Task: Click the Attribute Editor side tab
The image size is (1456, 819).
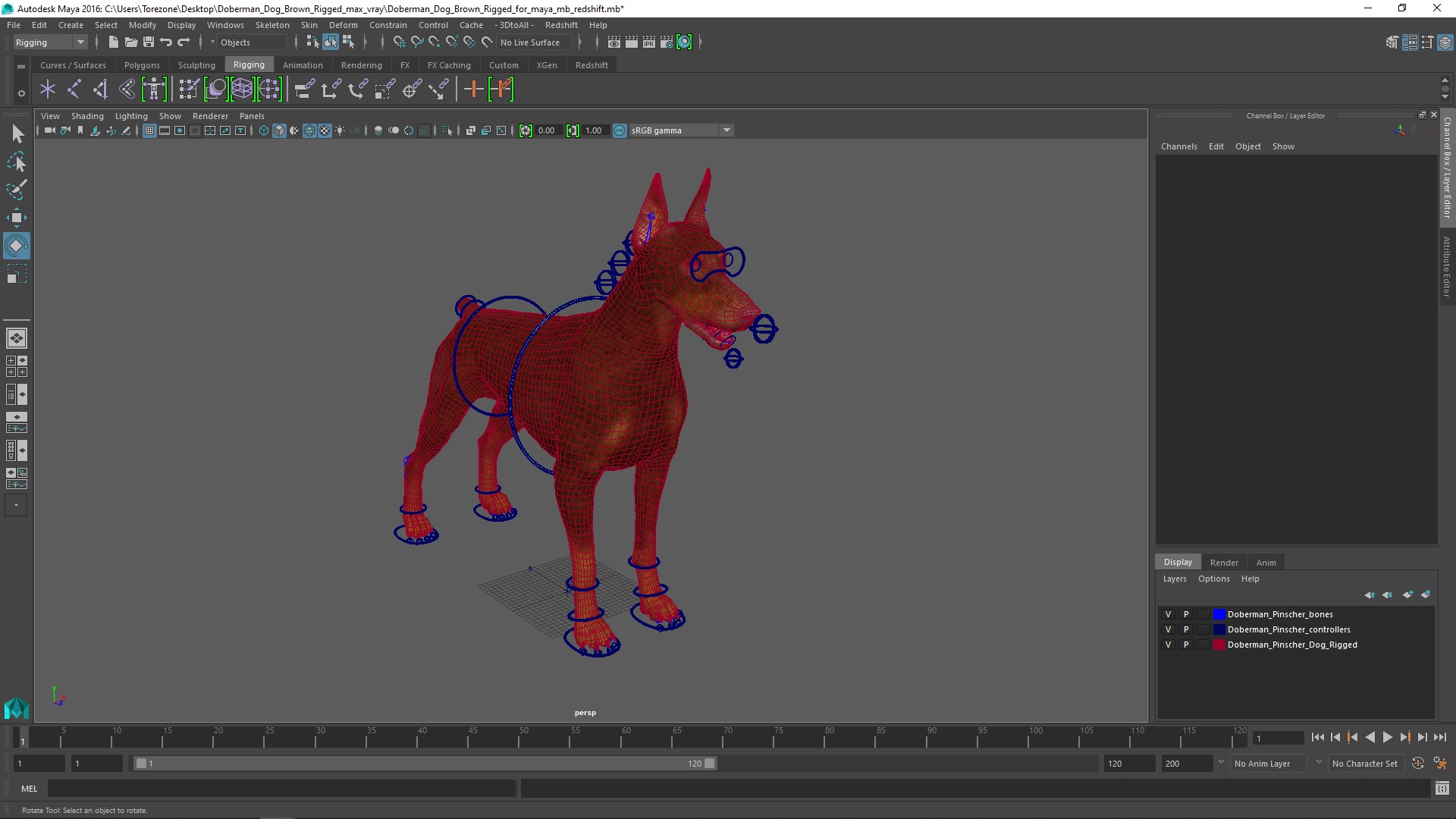Action: (x=1447, y=266)
